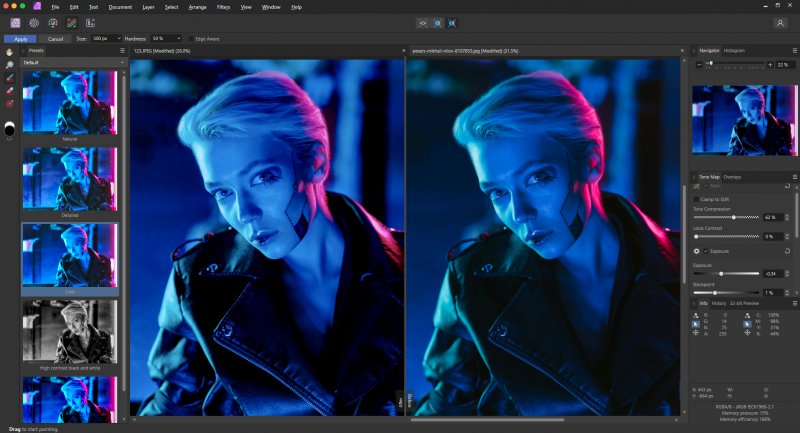Open the Arrange menu

pos(197,7)
